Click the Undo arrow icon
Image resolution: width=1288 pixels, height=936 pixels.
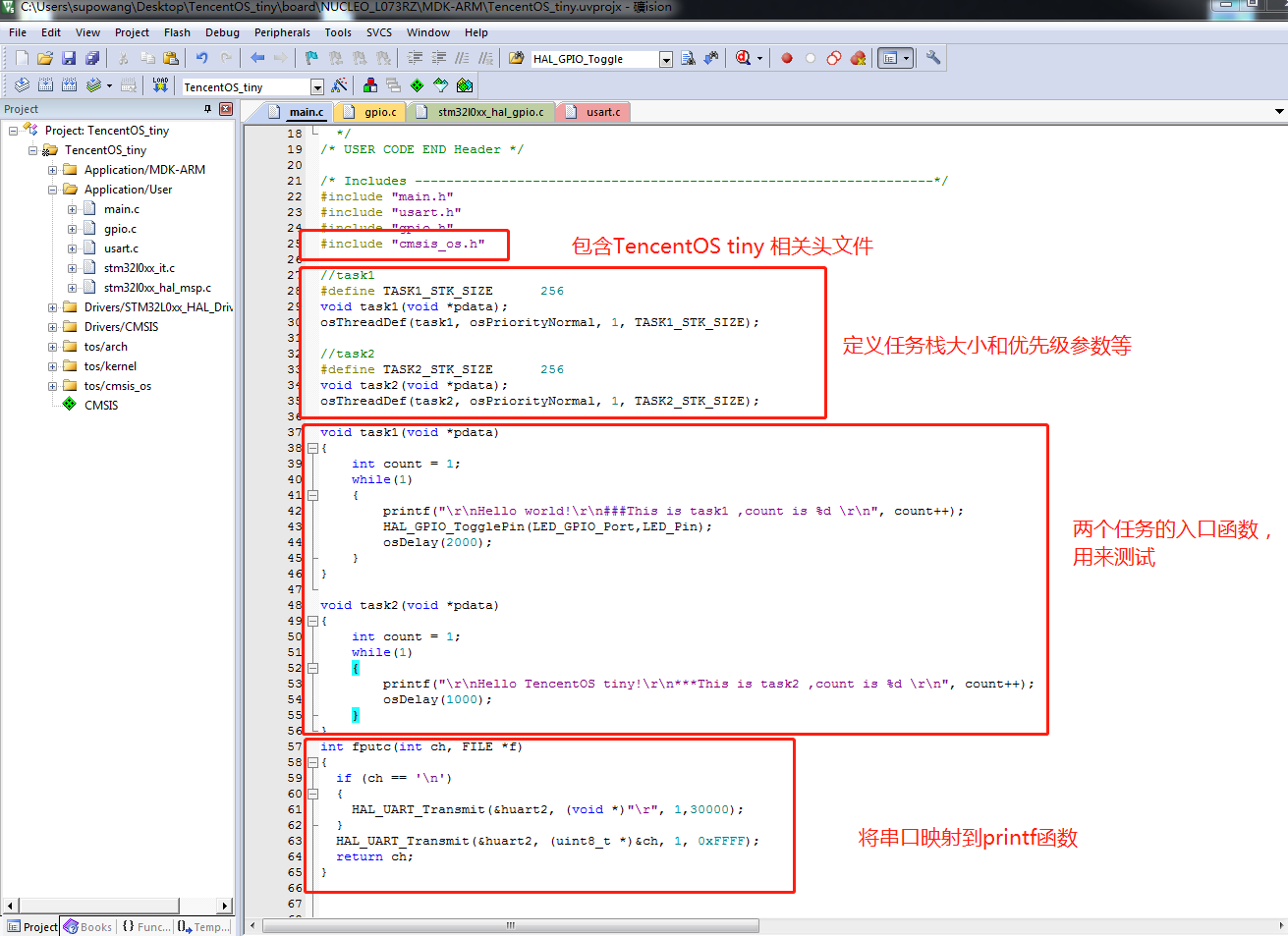(201, 59)
